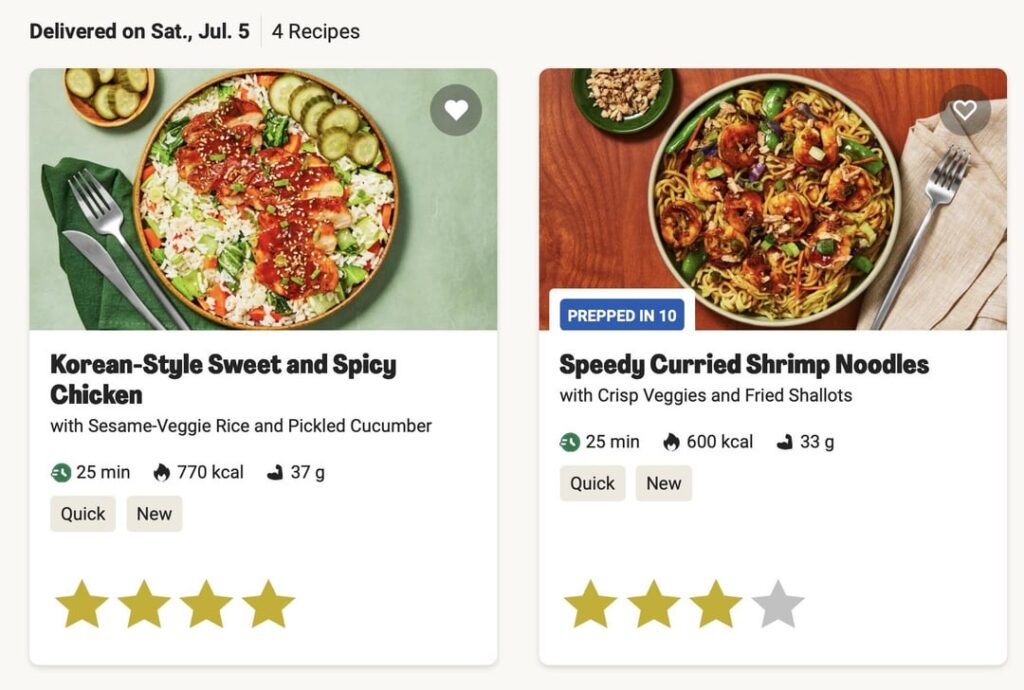
Task: Rate Shrimp Noodles with the gray fourth star
Action: [778, 604]
